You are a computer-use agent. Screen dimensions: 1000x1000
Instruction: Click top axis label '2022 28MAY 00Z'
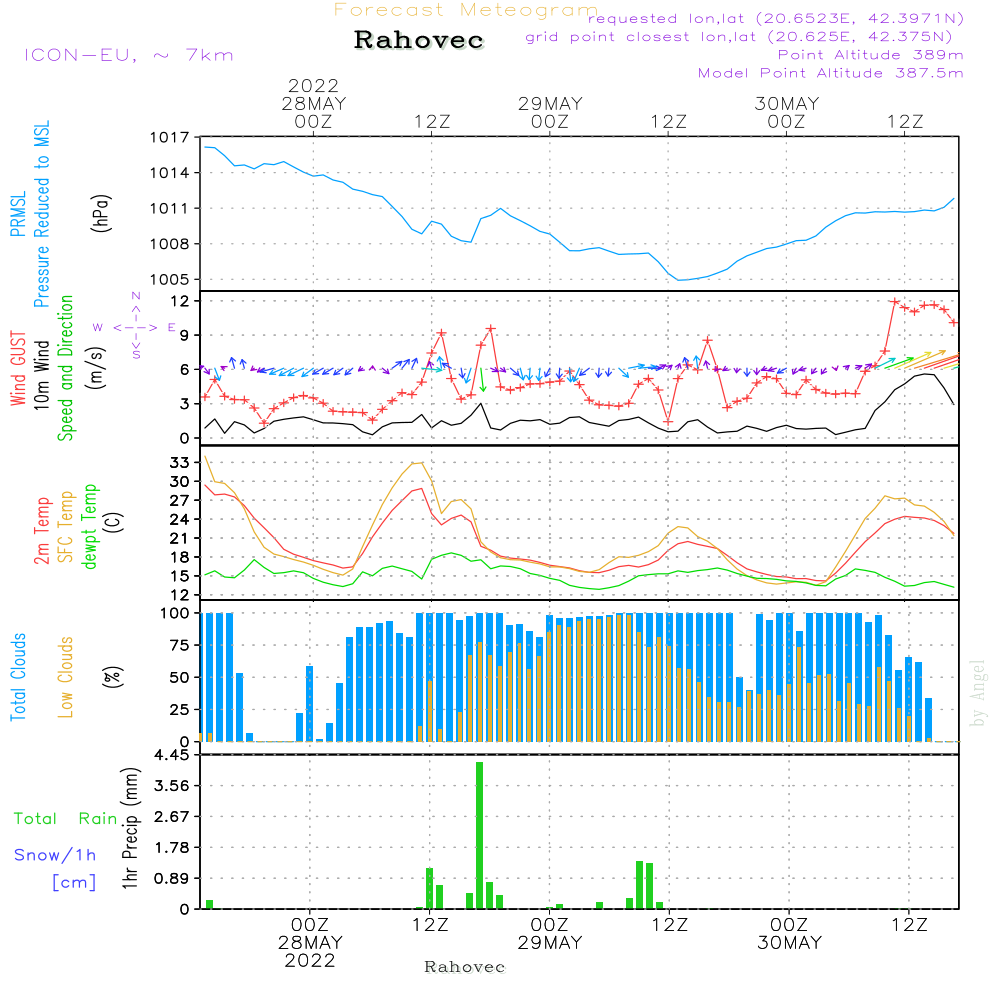313,103
